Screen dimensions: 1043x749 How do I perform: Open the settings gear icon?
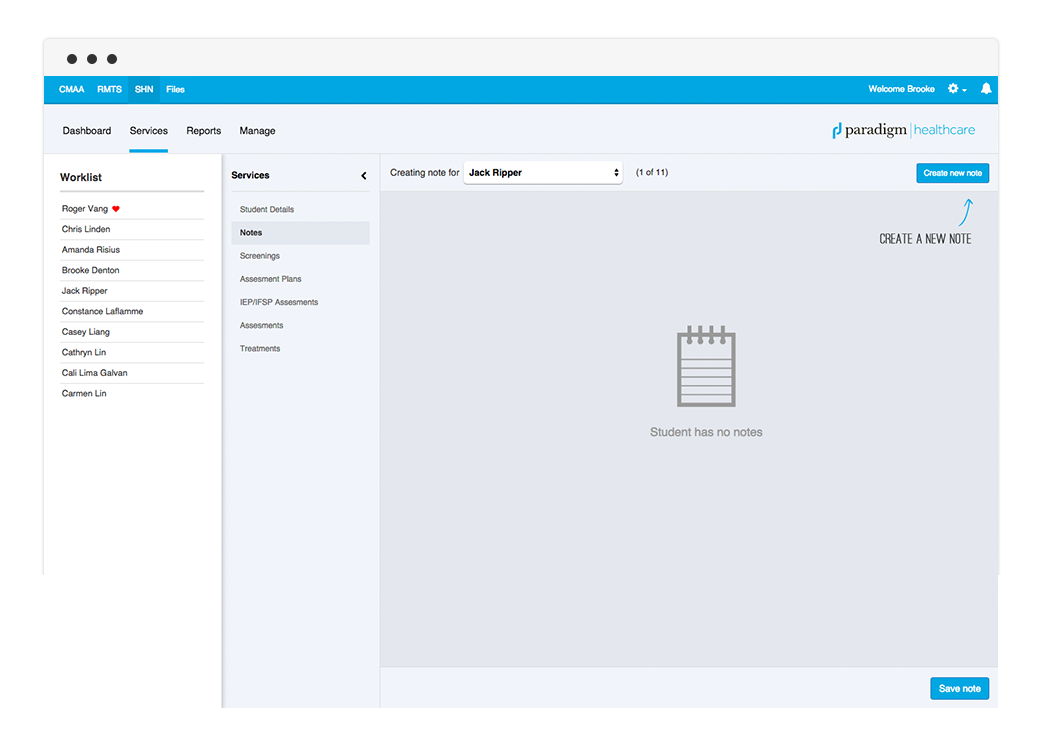(x=951, y=89)
